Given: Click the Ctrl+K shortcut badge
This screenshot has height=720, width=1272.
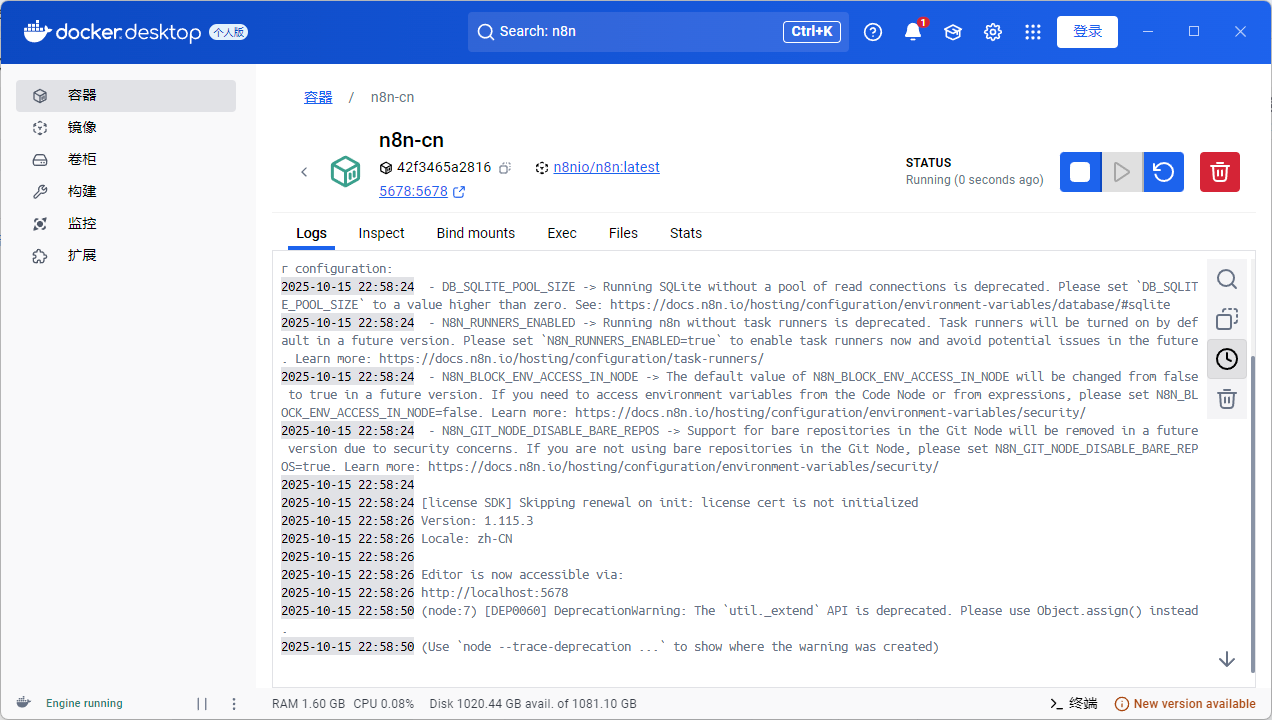Looking at the screenshot, I should click(812, 32).
